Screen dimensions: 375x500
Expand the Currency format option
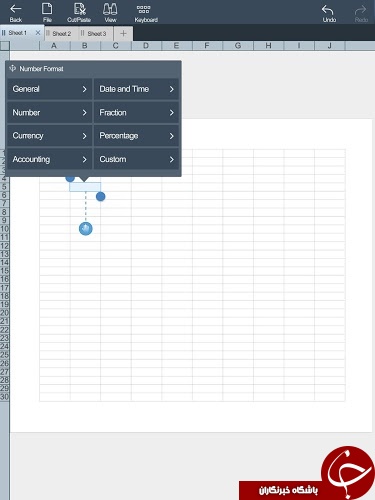pyautogui.click(x=49, y=136)
